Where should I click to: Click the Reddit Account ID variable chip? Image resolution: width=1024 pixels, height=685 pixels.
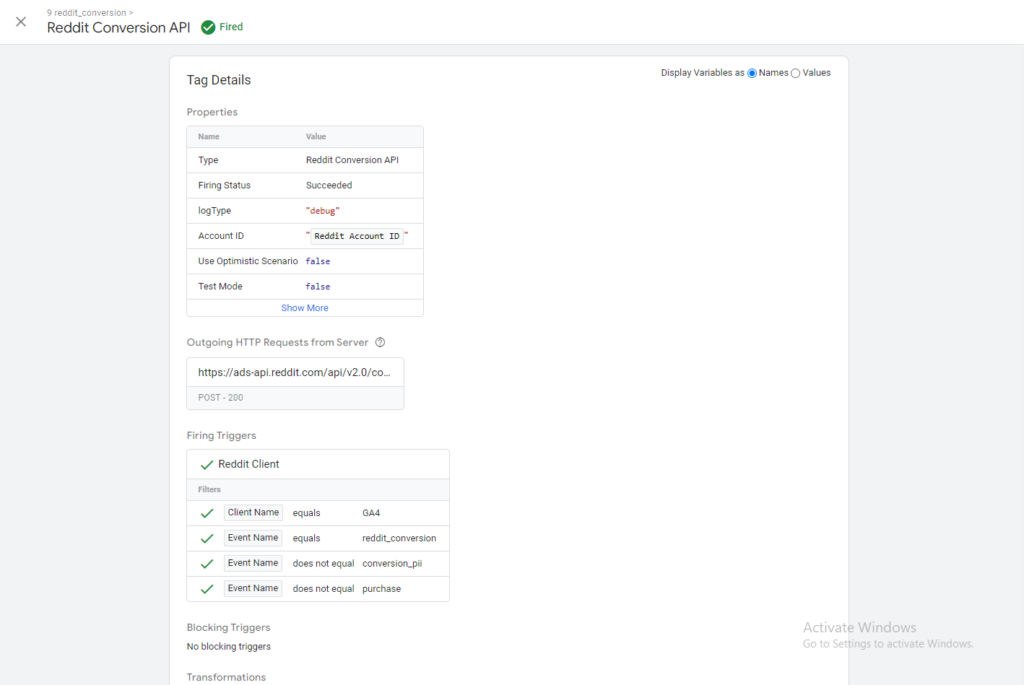coord(357,236)
